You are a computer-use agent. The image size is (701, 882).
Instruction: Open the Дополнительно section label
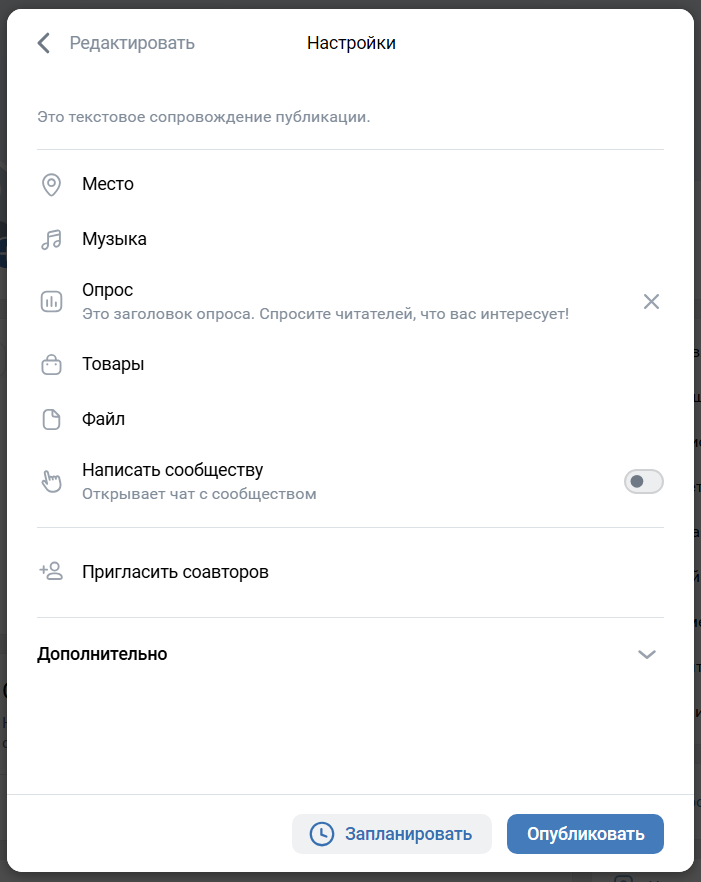102,654
